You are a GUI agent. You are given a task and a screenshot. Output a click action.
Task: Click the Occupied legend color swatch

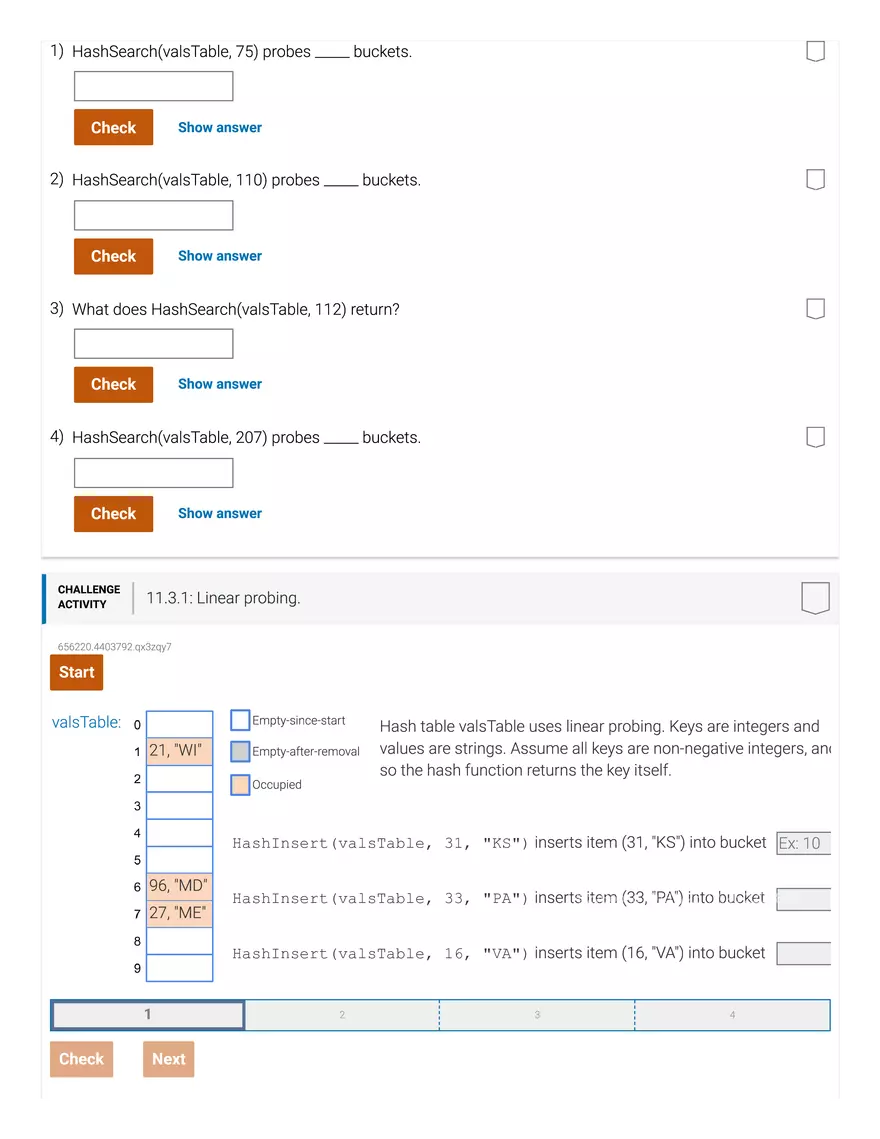click(239, 784)
